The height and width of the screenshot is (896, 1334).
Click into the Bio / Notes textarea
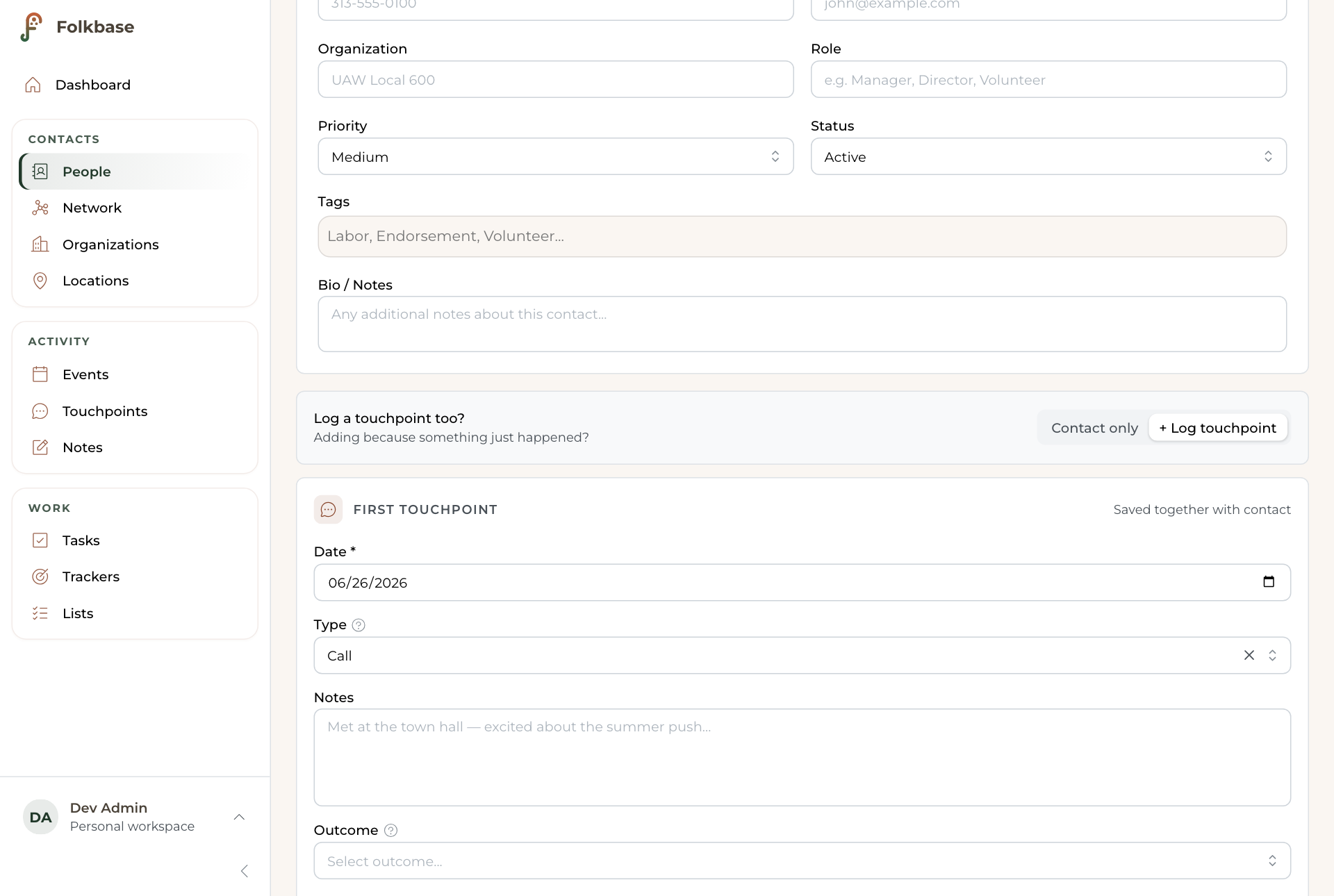point(802,324)
